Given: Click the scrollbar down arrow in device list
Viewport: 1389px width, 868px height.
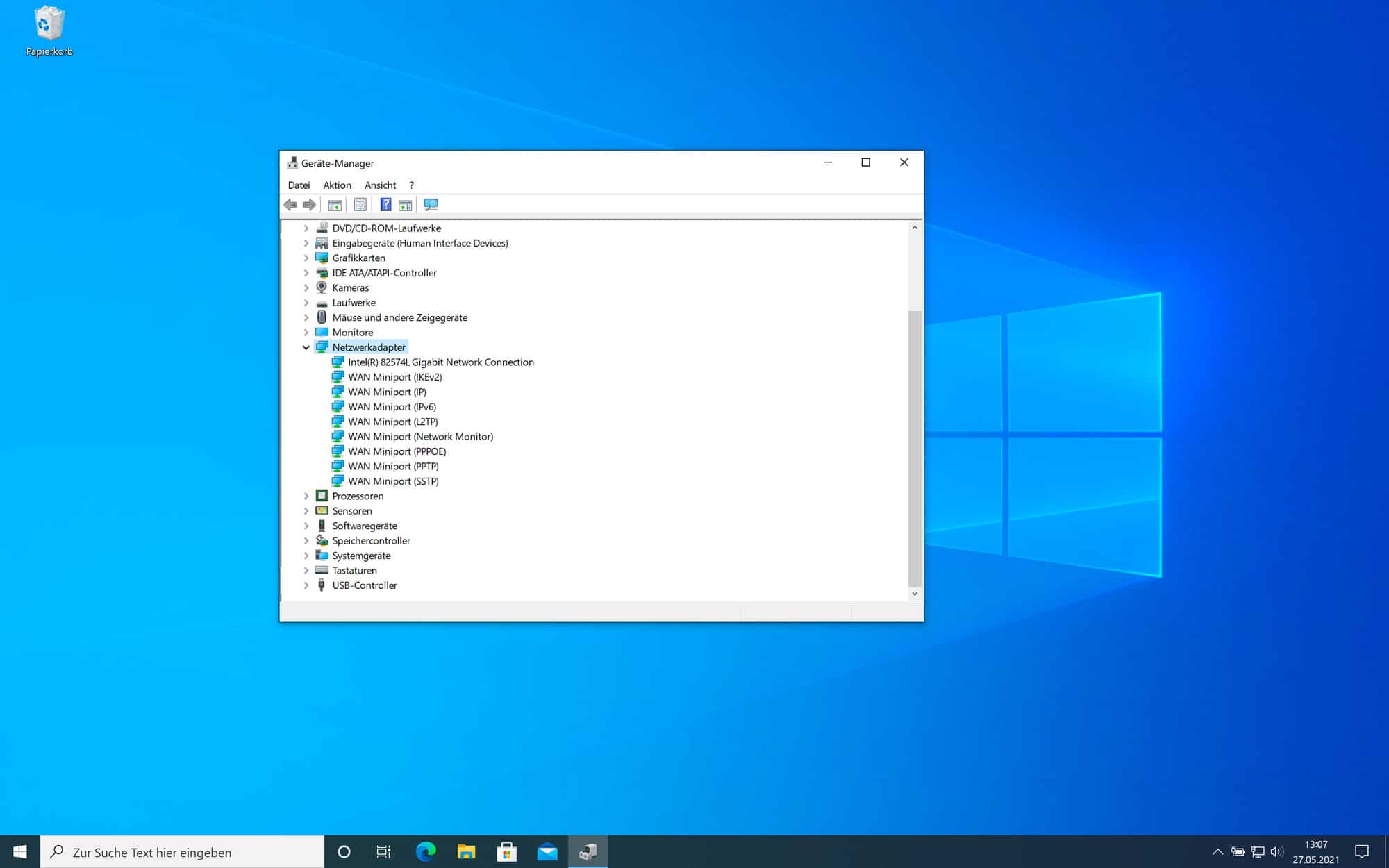Looking at the screenshot, I should coord(915,594).
